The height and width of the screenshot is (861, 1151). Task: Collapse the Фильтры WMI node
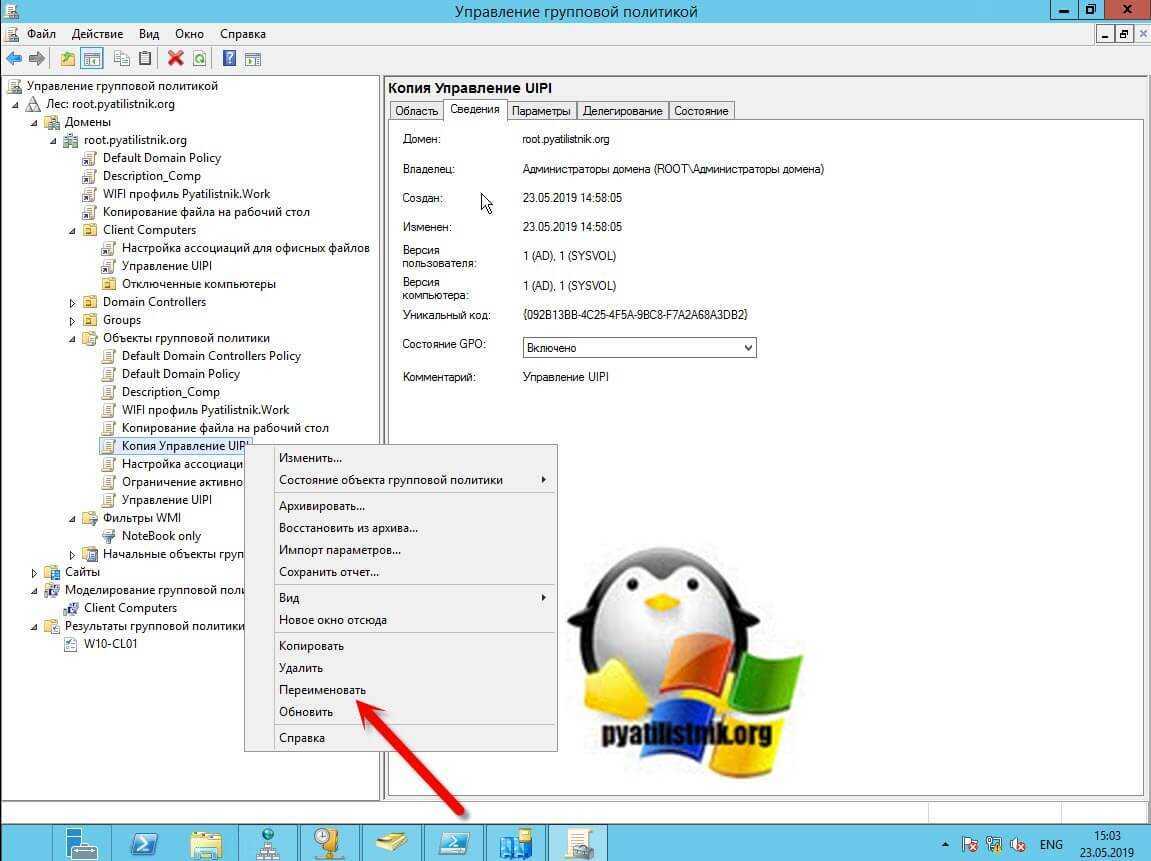72,519
